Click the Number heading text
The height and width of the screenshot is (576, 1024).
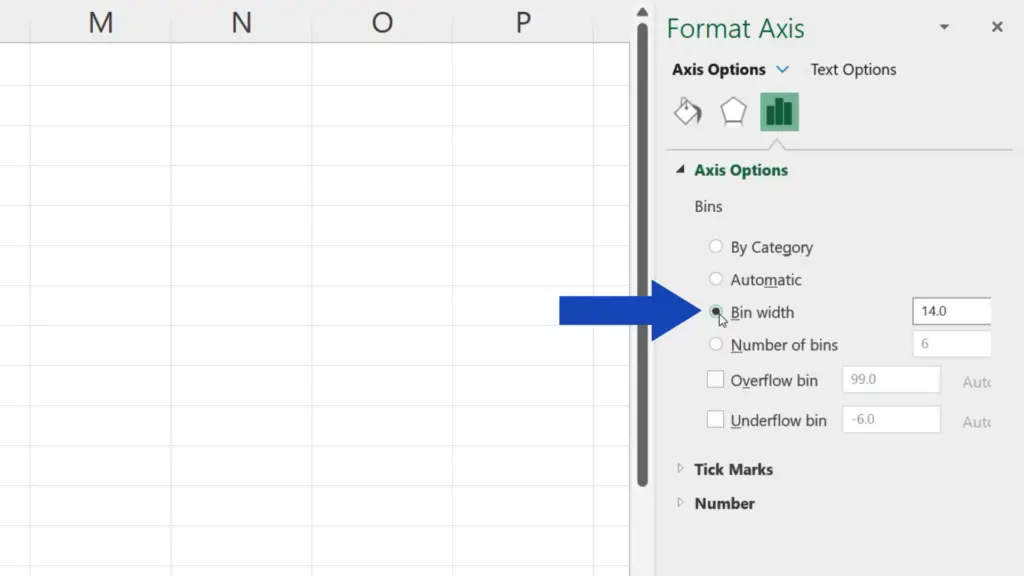click(724, 503)
